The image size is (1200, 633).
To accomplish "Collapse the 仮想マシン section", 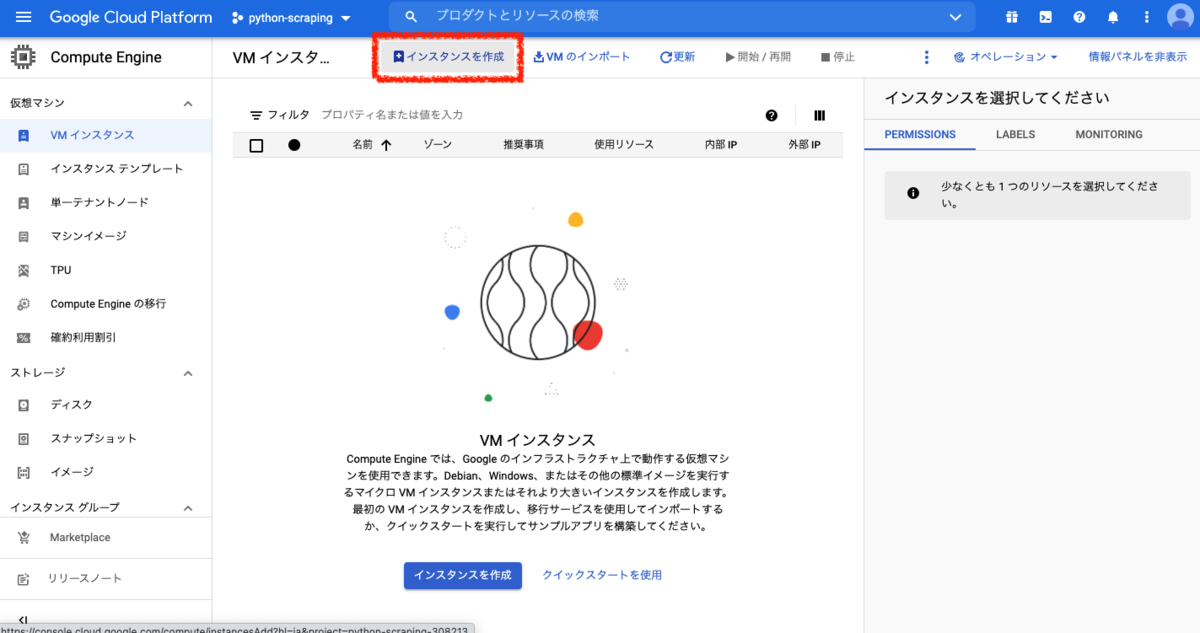I will [x=187, y=103].
